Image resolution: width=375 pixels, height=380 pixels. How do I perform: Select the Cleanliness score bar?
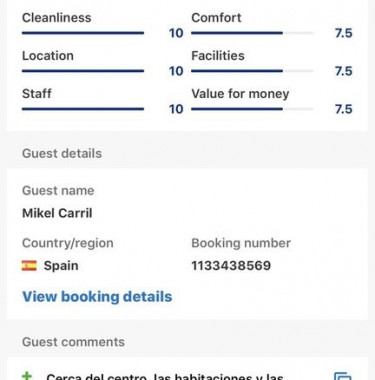83,33
